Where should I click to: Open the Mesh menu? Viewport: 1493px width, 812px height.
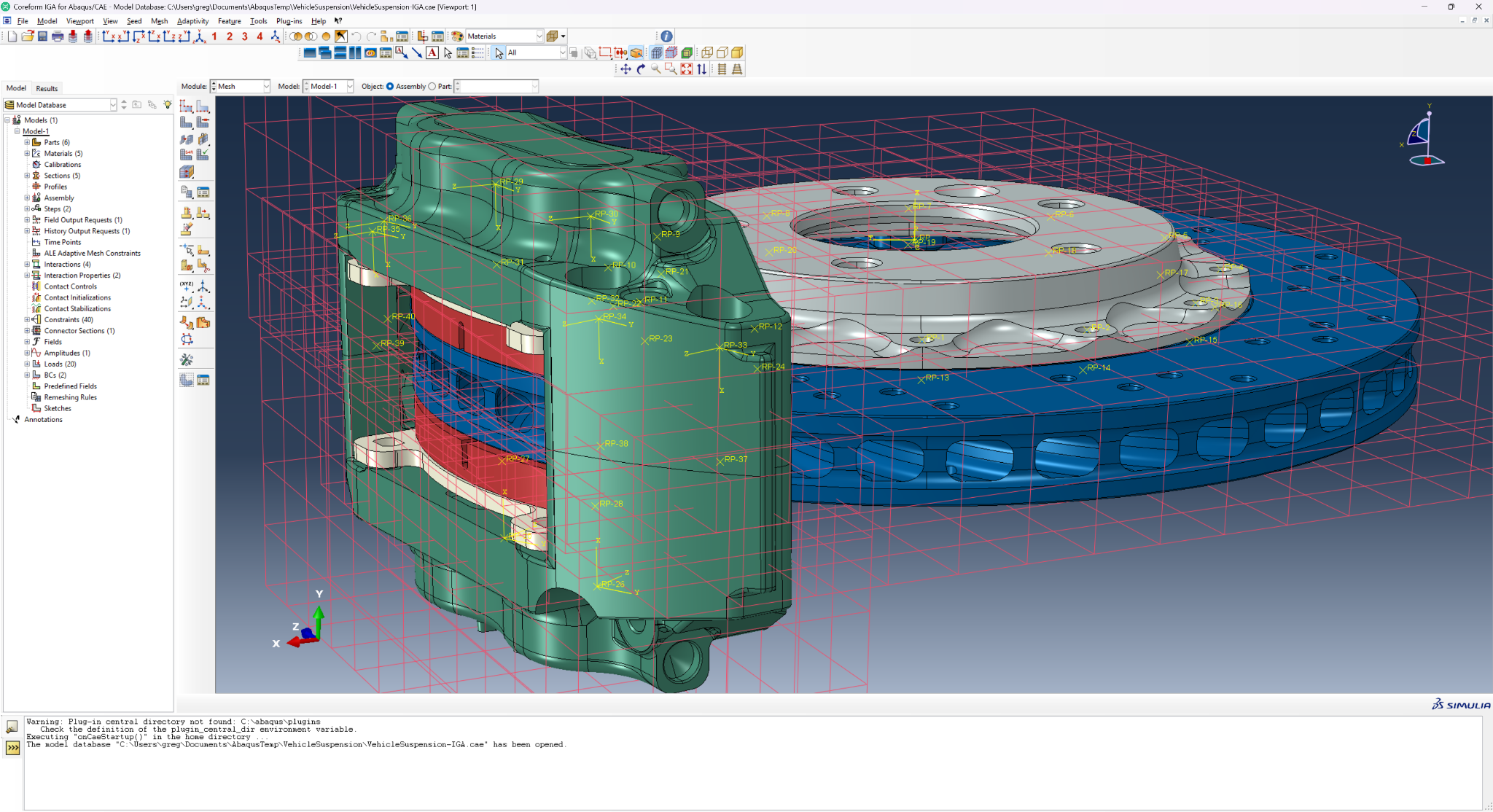(x=159, y=21)
